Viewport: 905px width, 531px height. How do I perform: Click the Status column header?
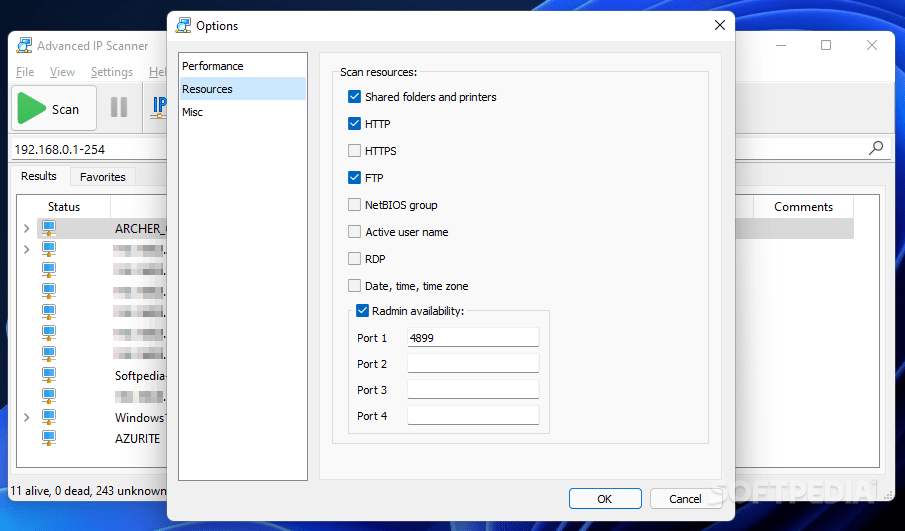click(63, 207)
